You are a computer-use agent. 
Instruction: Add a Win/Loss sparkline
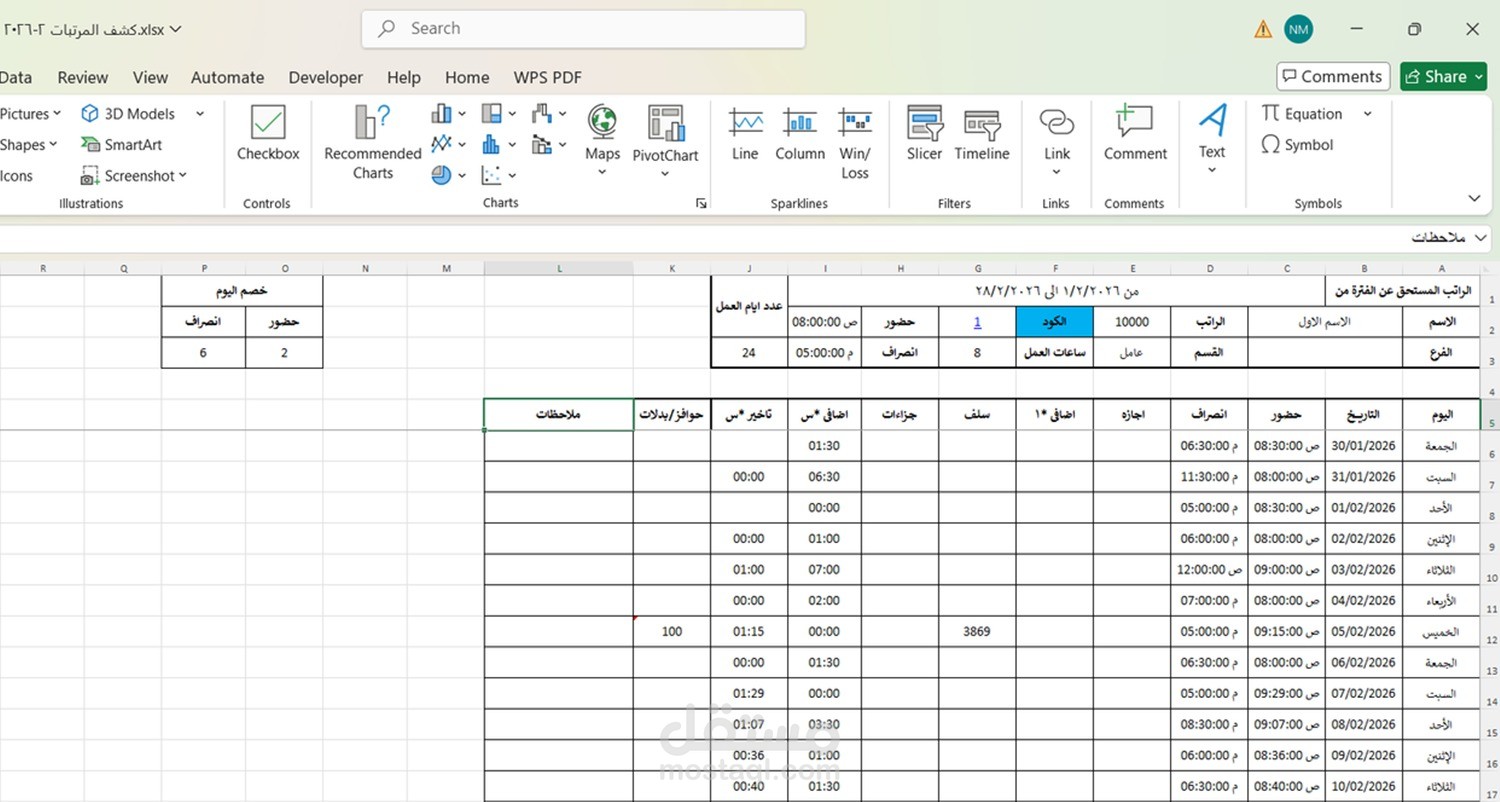coord(855,142)
